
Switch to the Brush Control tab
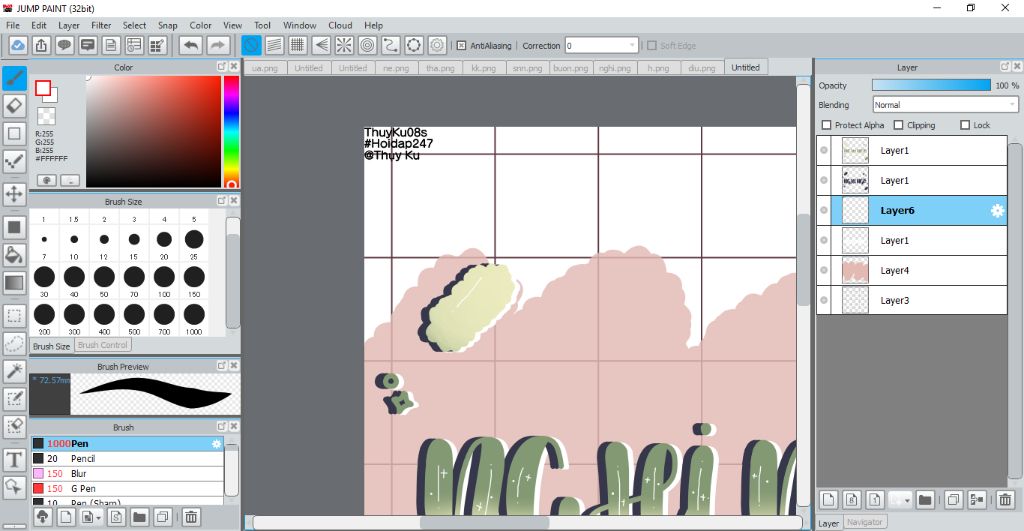point(103,345)
